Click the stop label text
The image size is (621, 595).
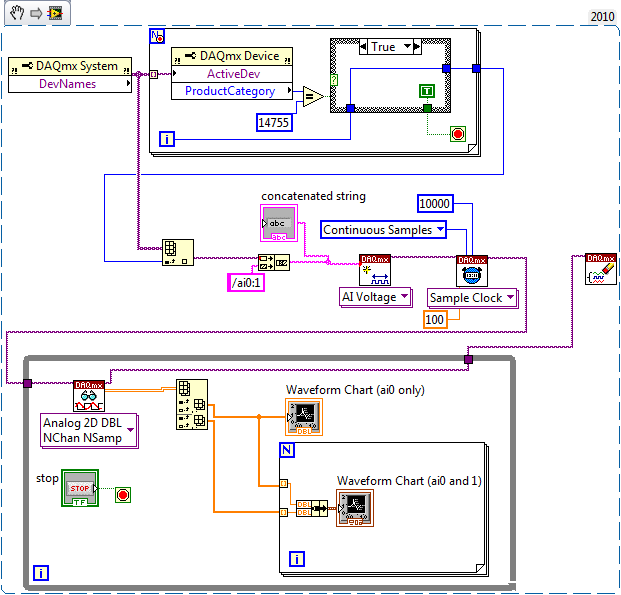[47, 478]
